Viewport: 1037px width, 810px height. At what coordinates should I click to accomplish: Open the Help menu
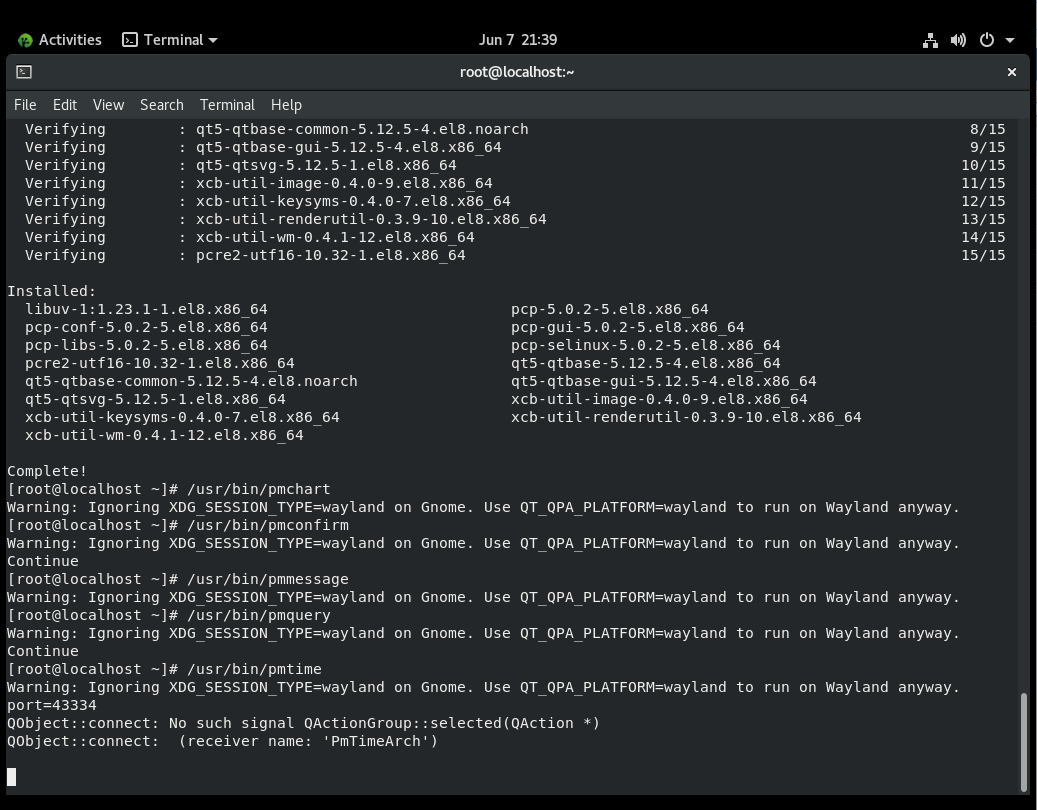pyautogui.click(x=286, y=105)
